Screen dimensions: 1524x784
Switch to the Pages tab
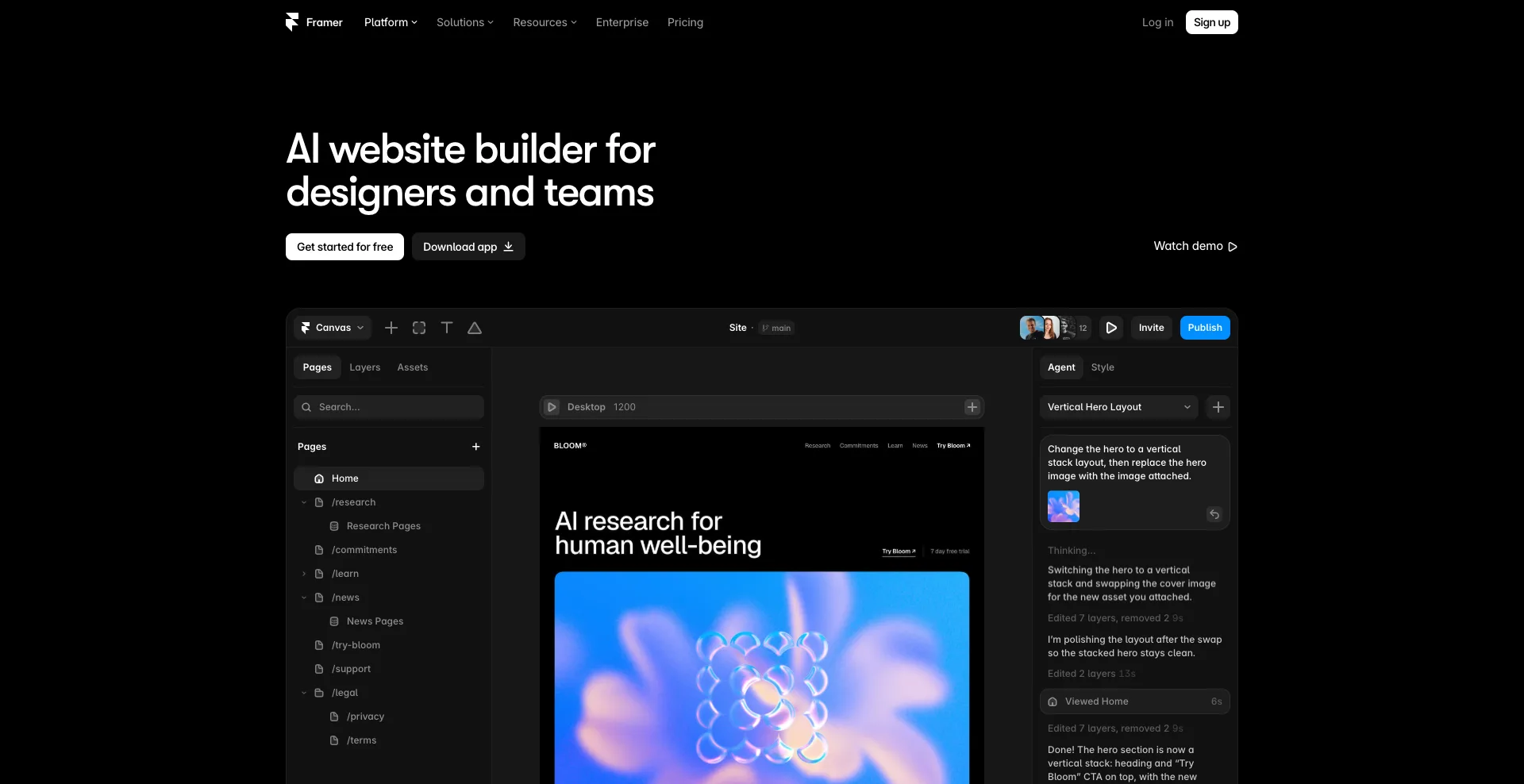317,367
